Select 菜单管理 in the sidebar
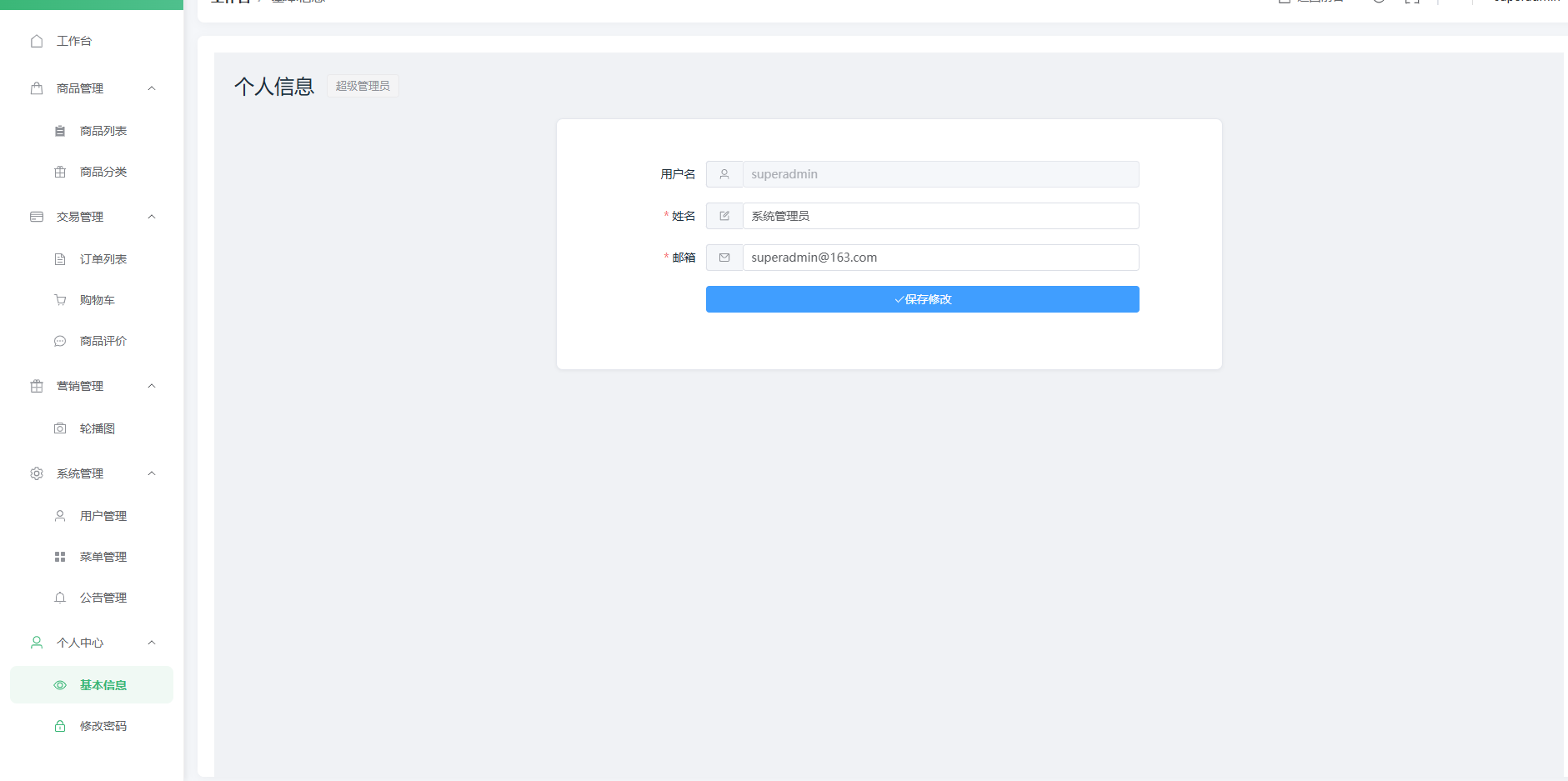This screenshot has width=1568, height=781. 103,557
